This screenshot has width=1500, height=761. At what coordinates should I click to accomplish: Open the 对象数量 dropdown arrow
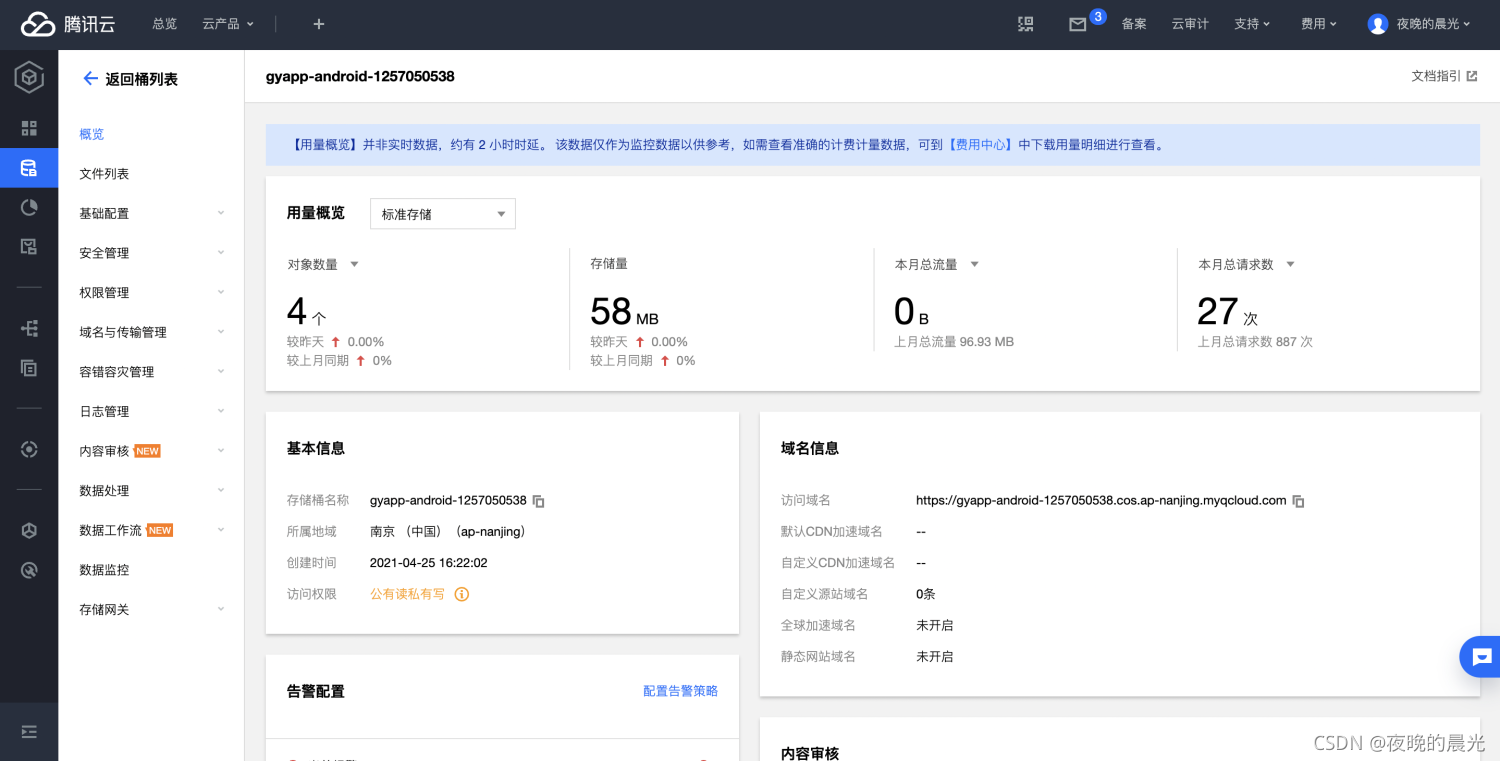click(354, 265)
